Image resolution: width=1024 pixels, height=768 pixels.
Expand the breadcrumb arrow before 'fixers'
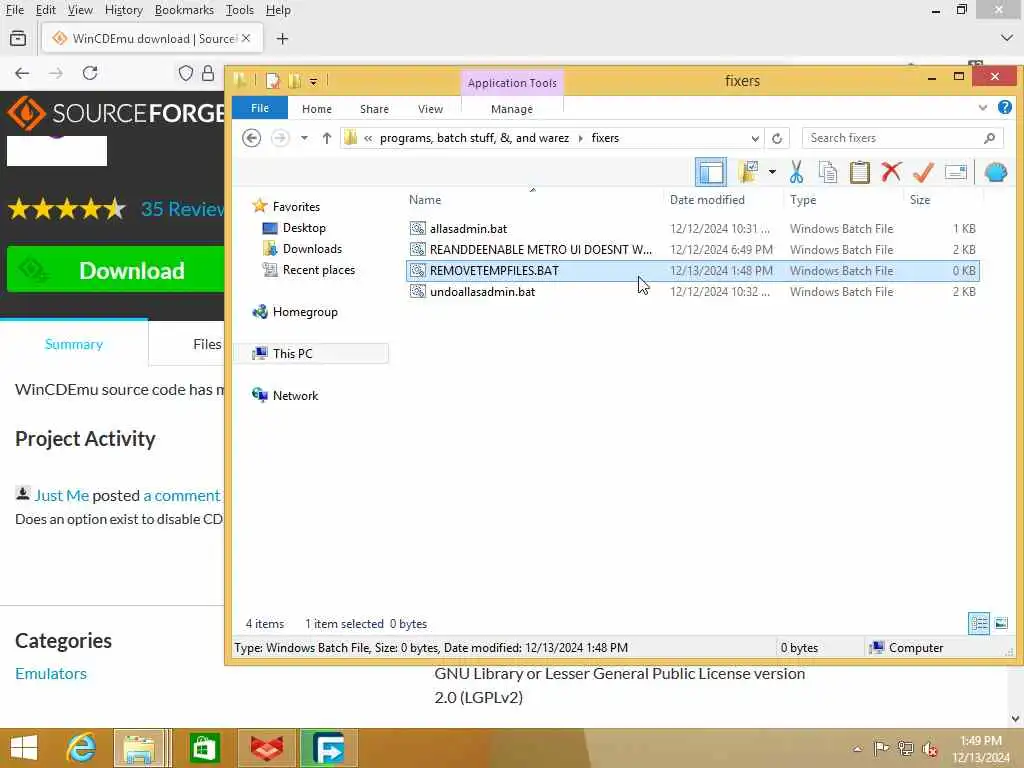click(581, 138)
